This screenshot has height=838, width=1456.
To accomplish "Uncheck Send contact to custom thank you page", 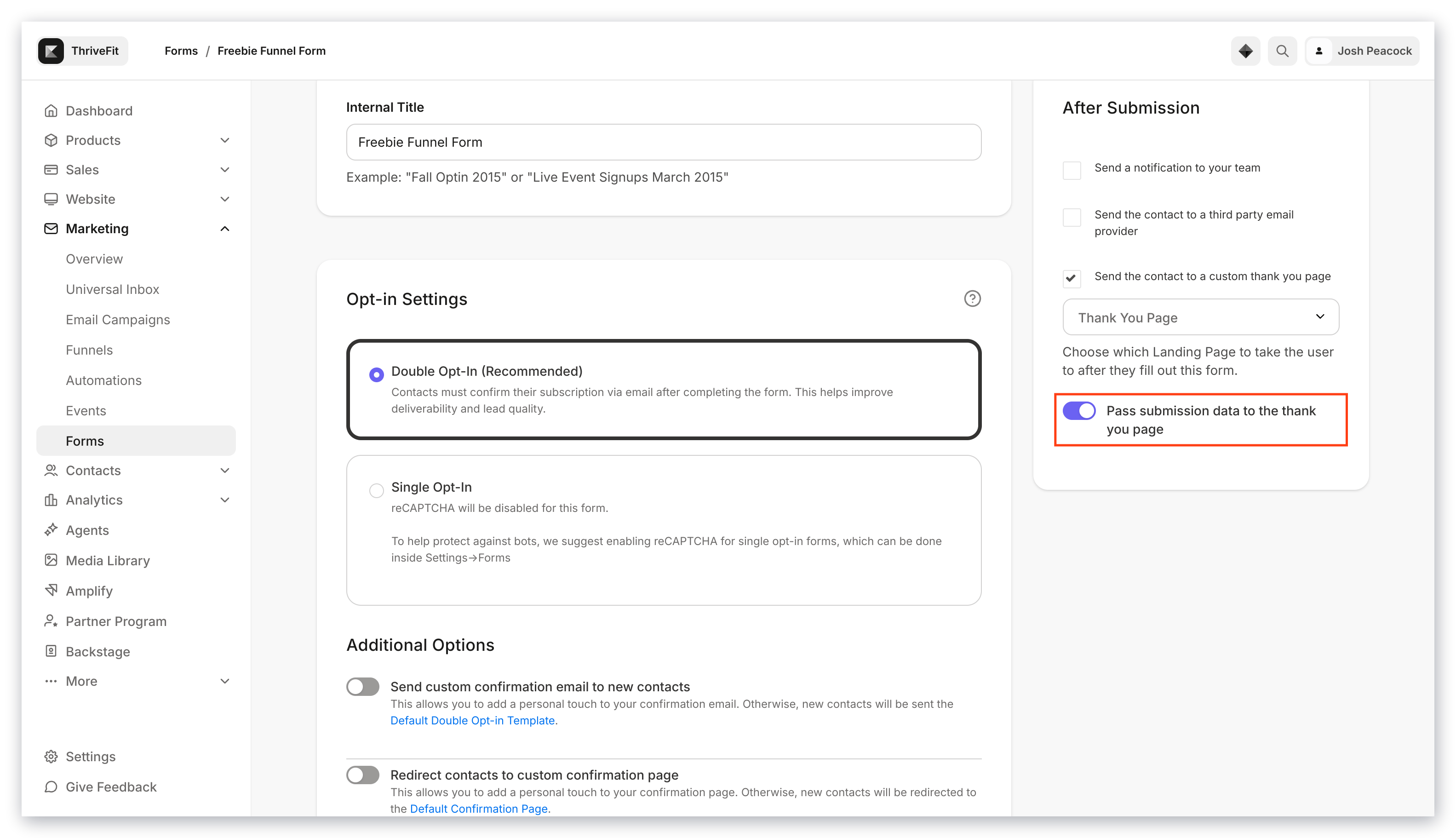I will click(x=1072, y=279).
